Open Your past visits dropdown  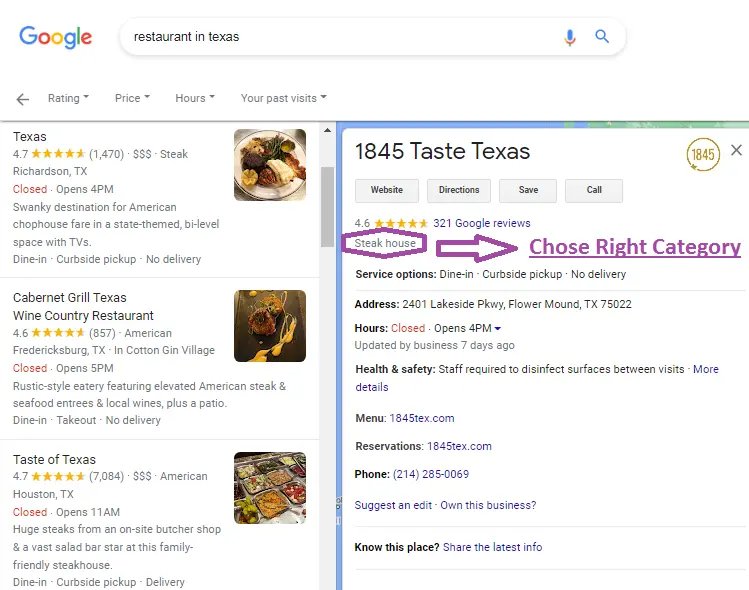point(284,98)
